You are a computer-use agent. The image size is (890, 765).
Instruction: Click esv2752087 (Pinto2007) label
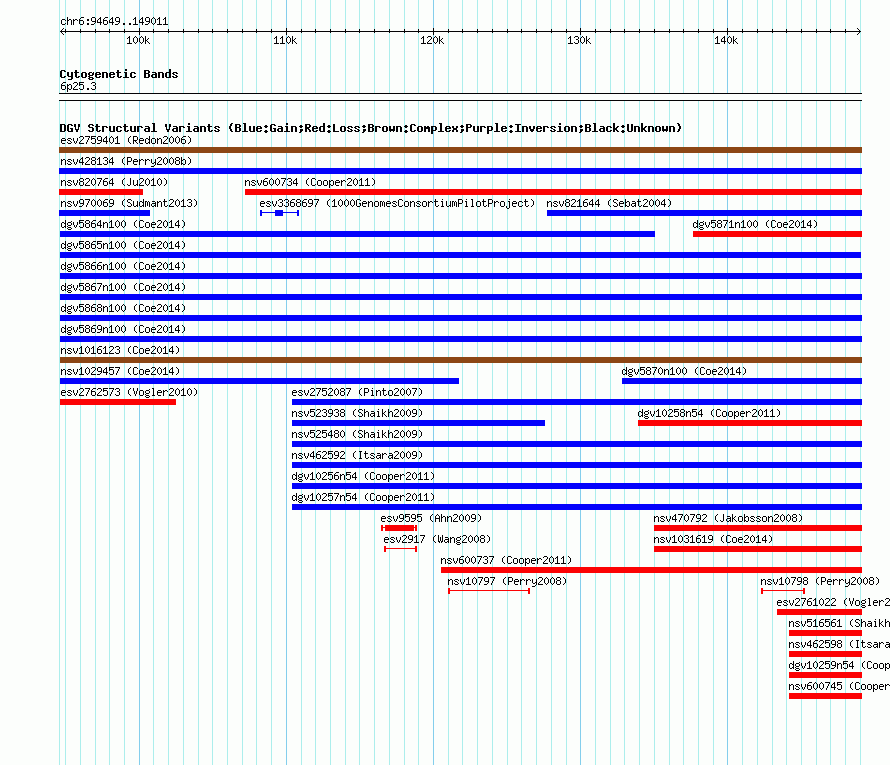pos(357,392)
